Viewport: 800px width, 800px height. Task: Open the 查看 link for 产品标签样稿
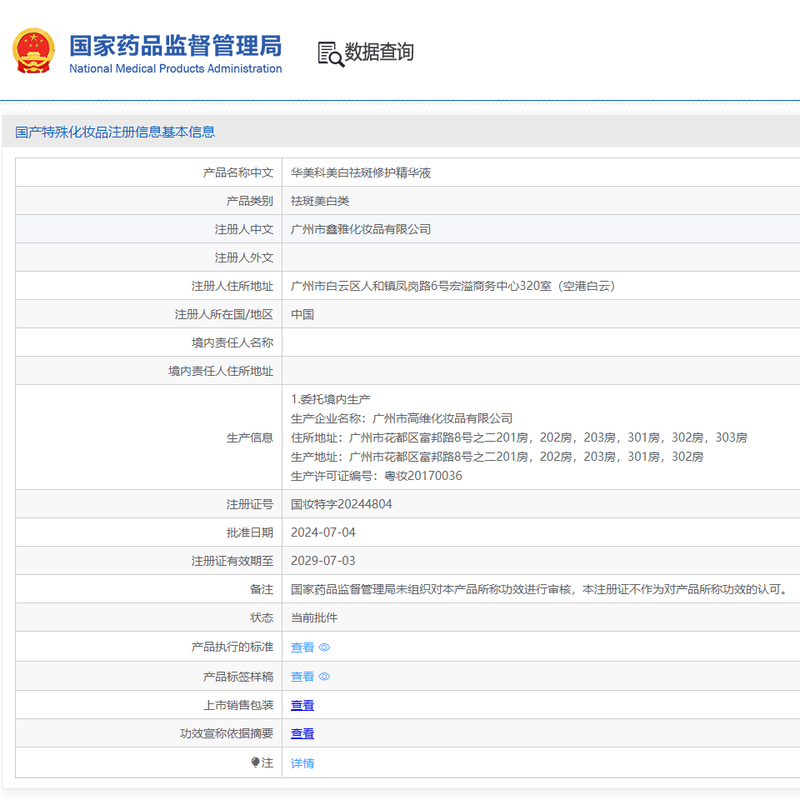(302, 677)
